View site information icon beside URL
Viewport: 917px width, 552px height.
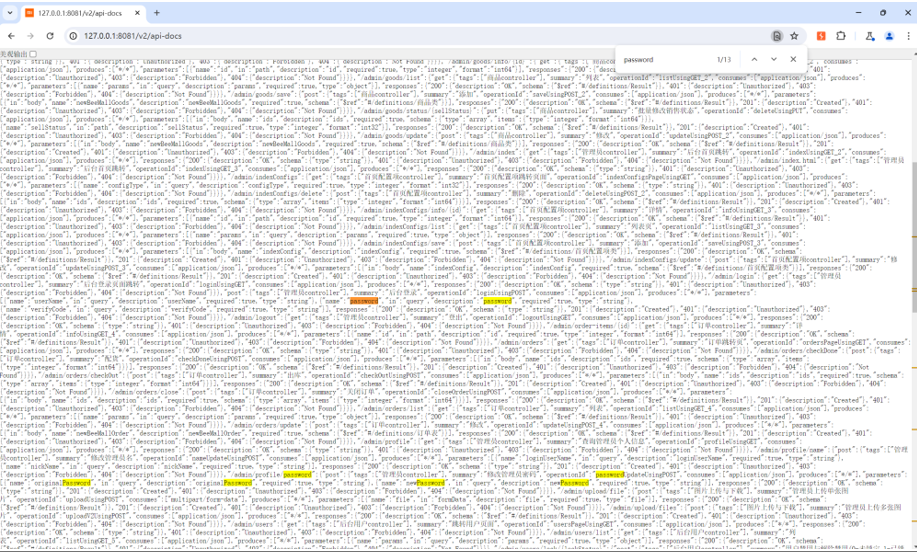73,36
